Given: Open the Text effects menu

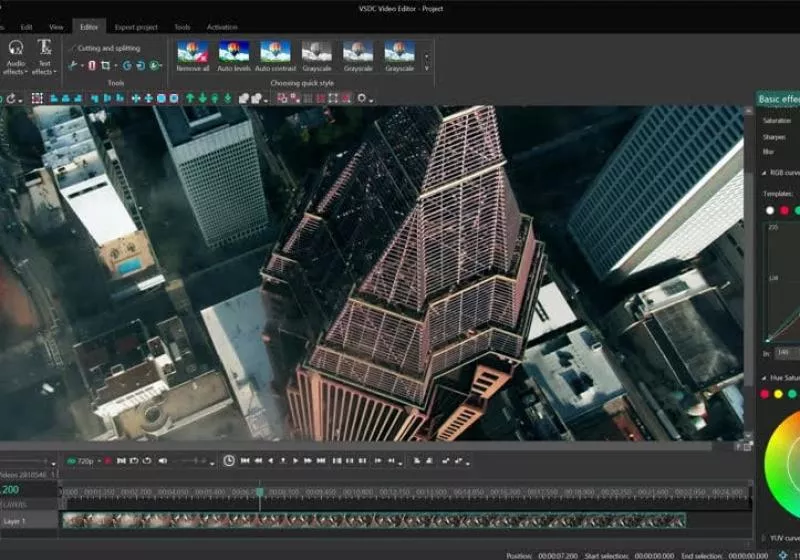Looking at the screenshot, I should coord(44,57).
